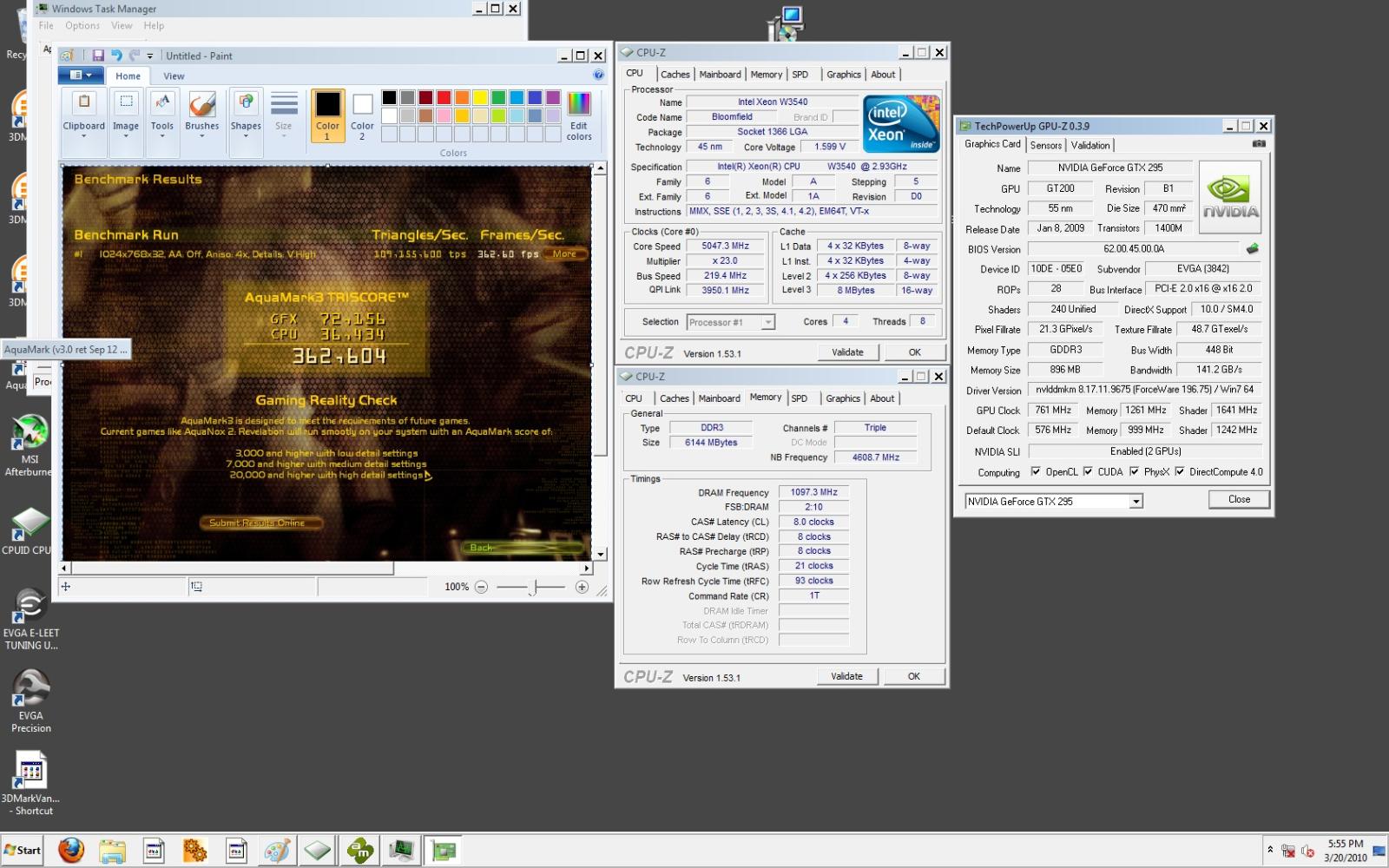This screenshot has height=868, width=1389.
Task: Open Mainboard tab in upper CPU-Z
Action: coord(721,75)
